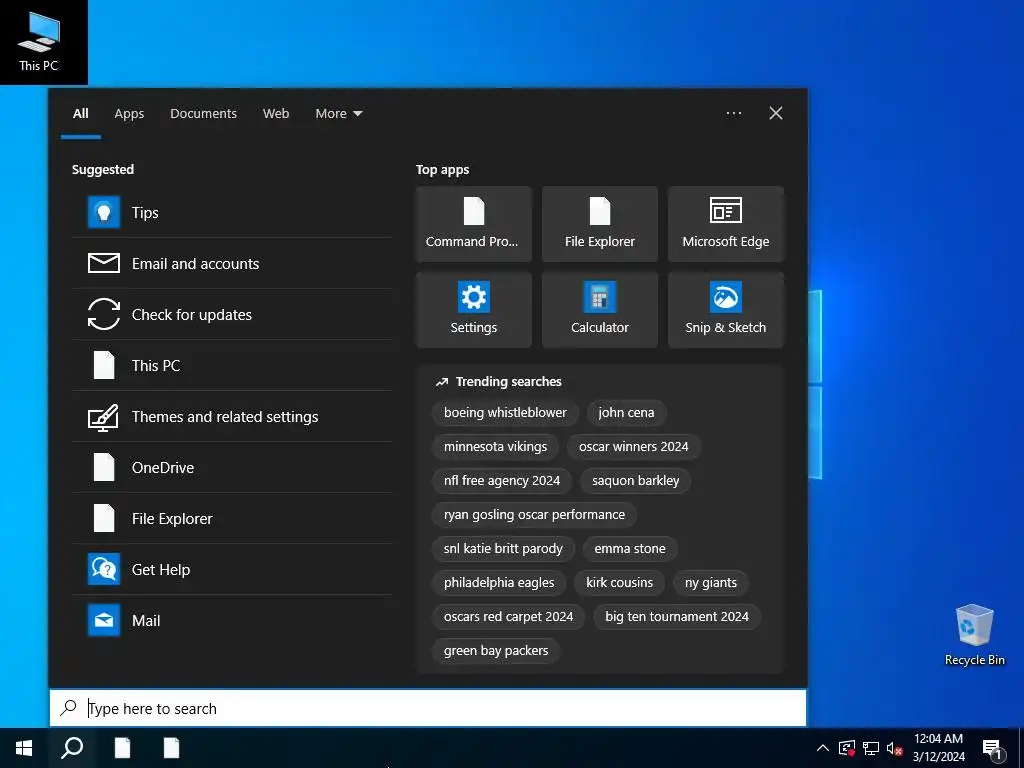Open Themes and related settings
Viewport: 1024px width, 768px height.
(232, 416)
